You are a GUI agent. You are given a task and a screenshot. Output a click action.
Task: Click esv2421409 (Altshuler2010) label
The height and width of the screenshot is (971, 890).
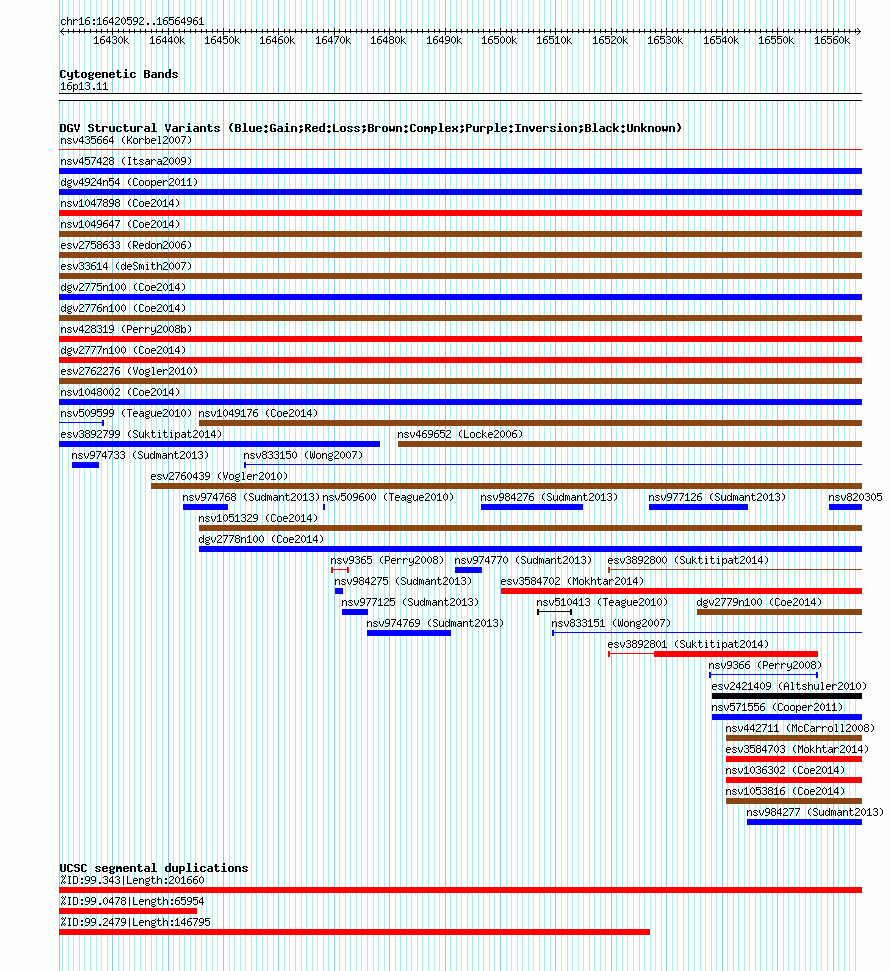[788, 687]
